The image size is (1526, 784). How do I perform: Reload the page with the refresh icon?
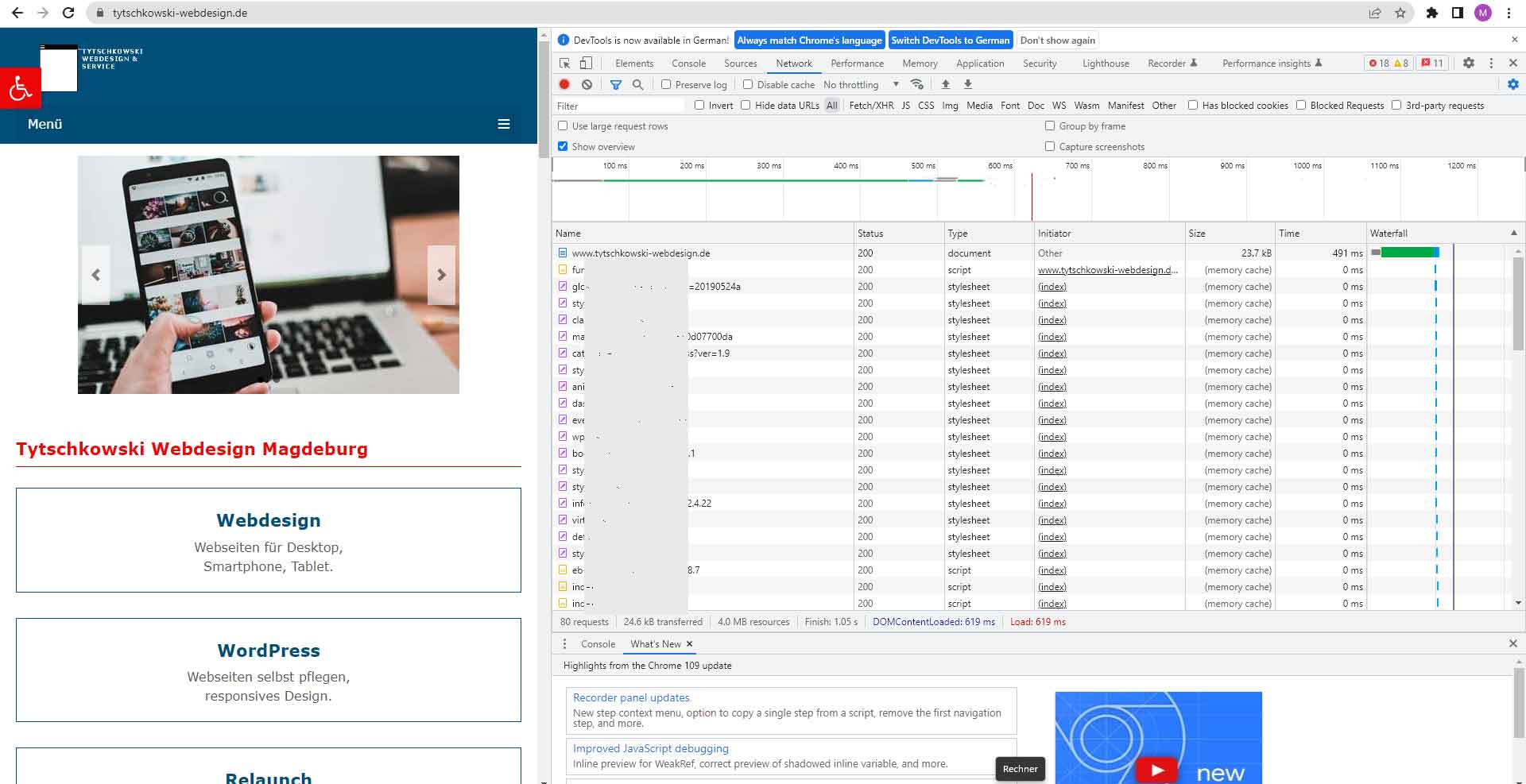pos(68,13)
